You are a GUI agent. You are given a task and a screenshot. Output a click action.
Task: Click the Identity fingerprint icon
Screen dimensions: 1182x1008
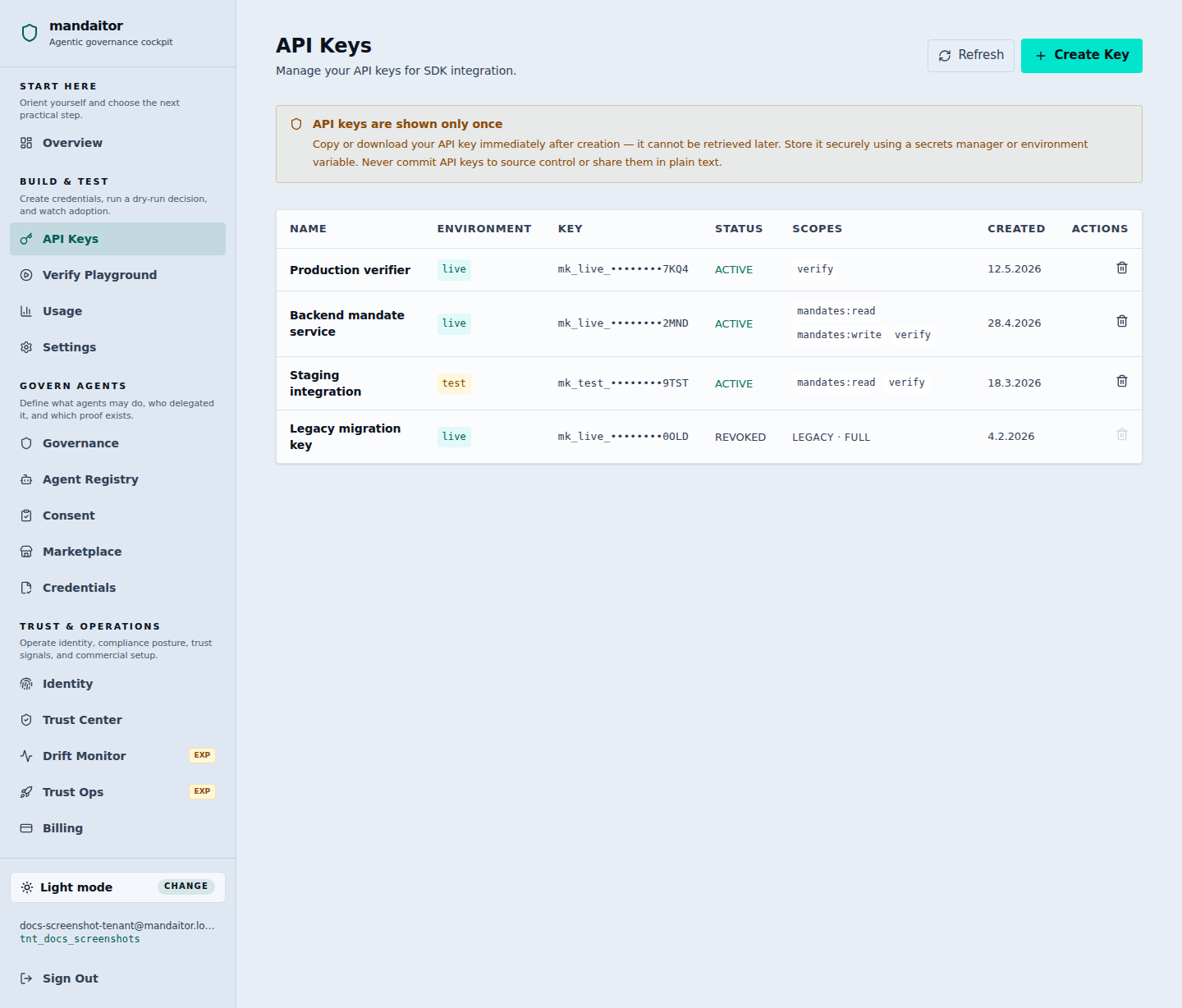coord(26,684)
